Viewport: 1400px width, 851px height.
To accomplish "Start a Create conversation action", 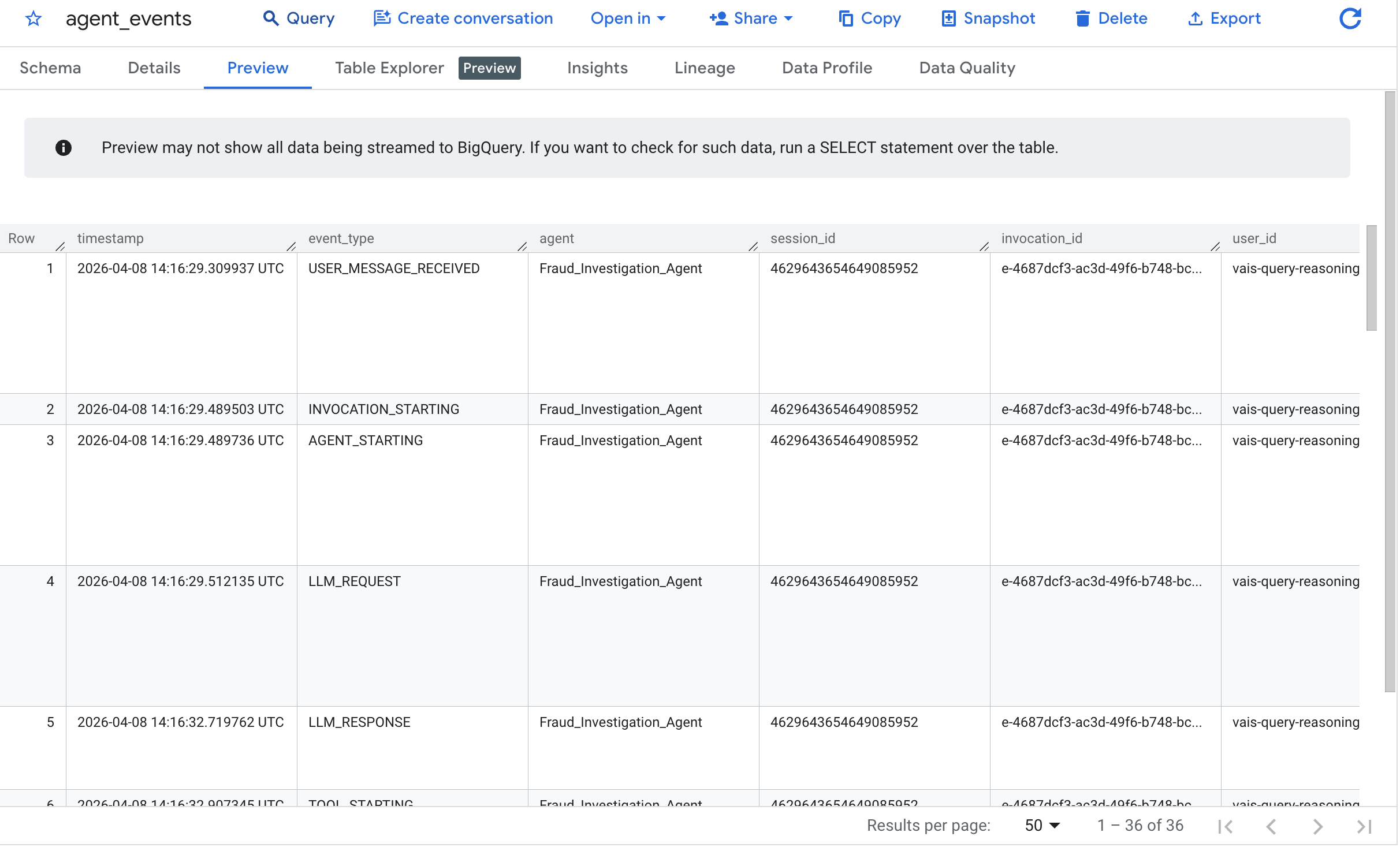I will [x=461, y=18].
